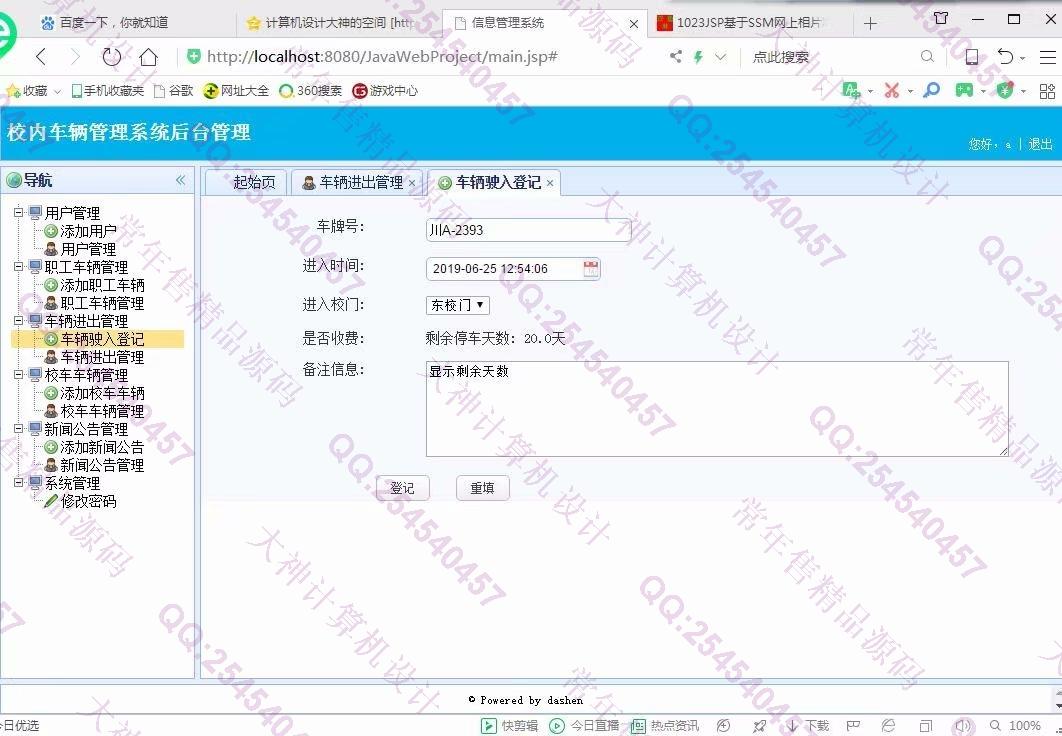Image resolution: width=1062 pixels, height=736 pixels.
Task: Collapse the 车辆进出管理 tree group
Action: 18,321
